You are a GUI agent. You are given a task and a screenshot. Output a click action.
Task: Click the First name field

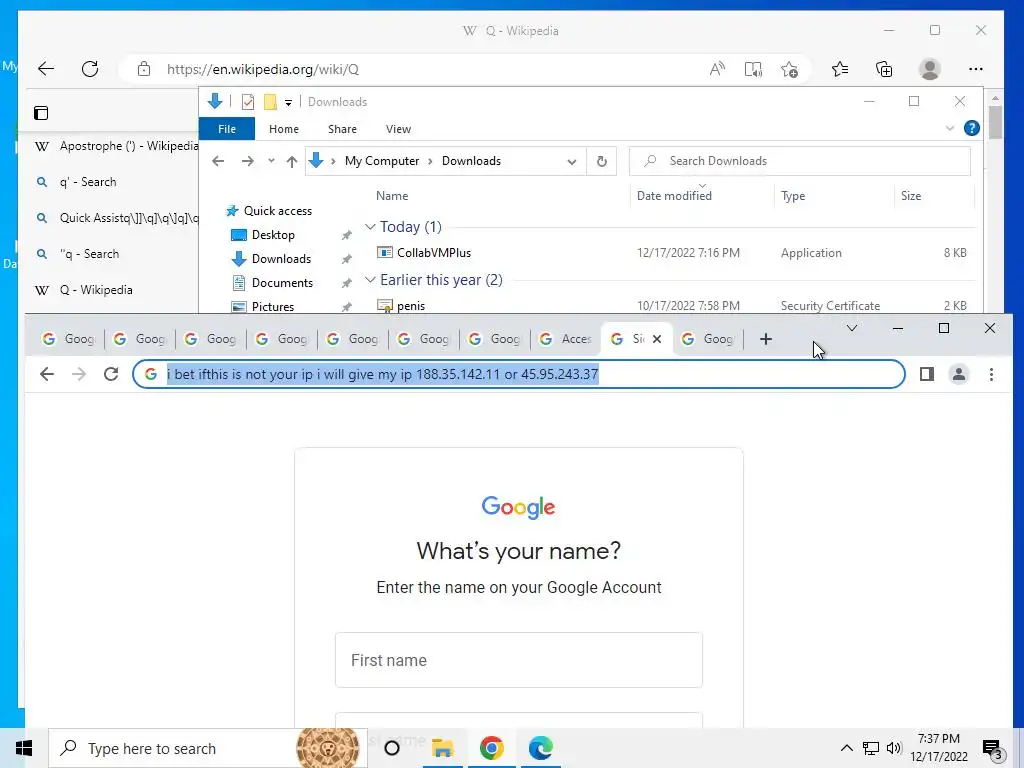pyautogui.click(x=519, y=660)
